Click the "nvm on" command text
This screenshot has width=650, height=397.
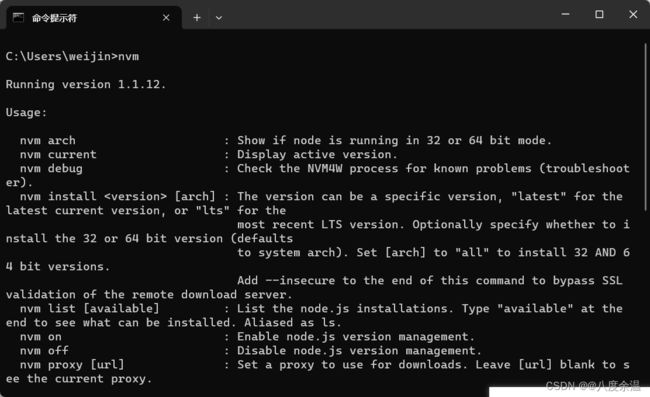(41, 336)
